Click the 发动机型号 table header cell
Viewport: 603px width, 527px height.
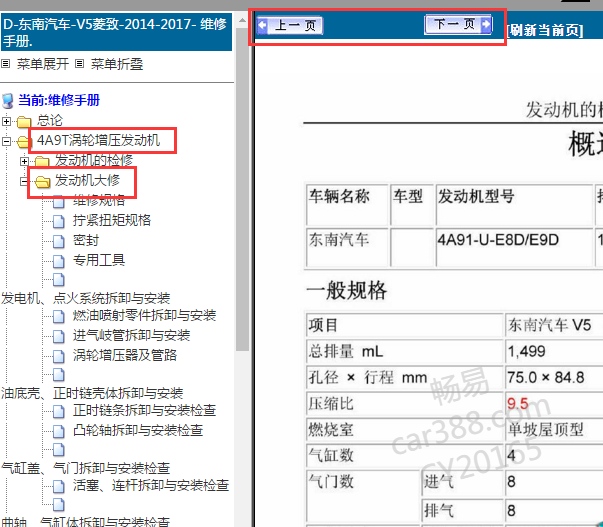(514, 205)
